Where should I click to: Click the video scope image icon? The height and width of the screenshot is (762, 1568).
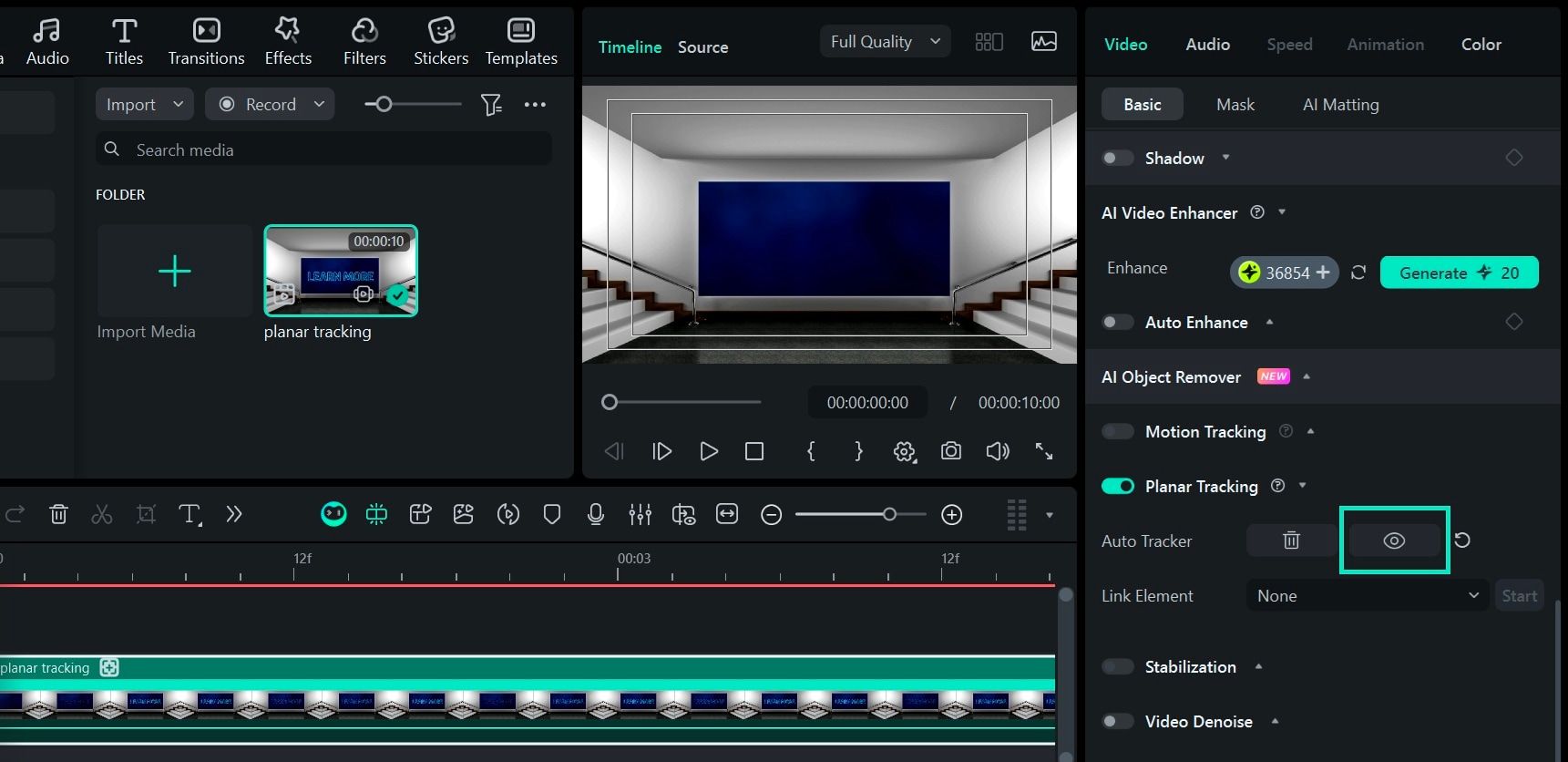[1044, 41]
